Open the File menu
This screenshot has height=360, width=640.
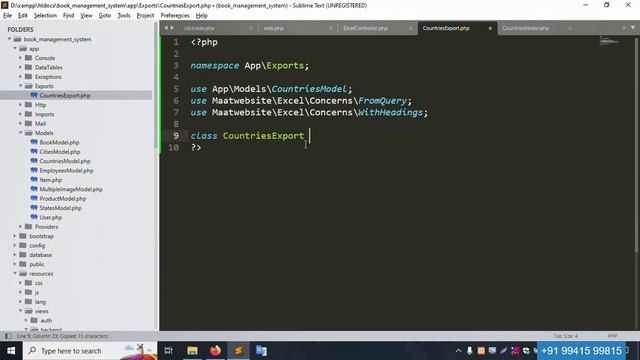click(7, 16)
